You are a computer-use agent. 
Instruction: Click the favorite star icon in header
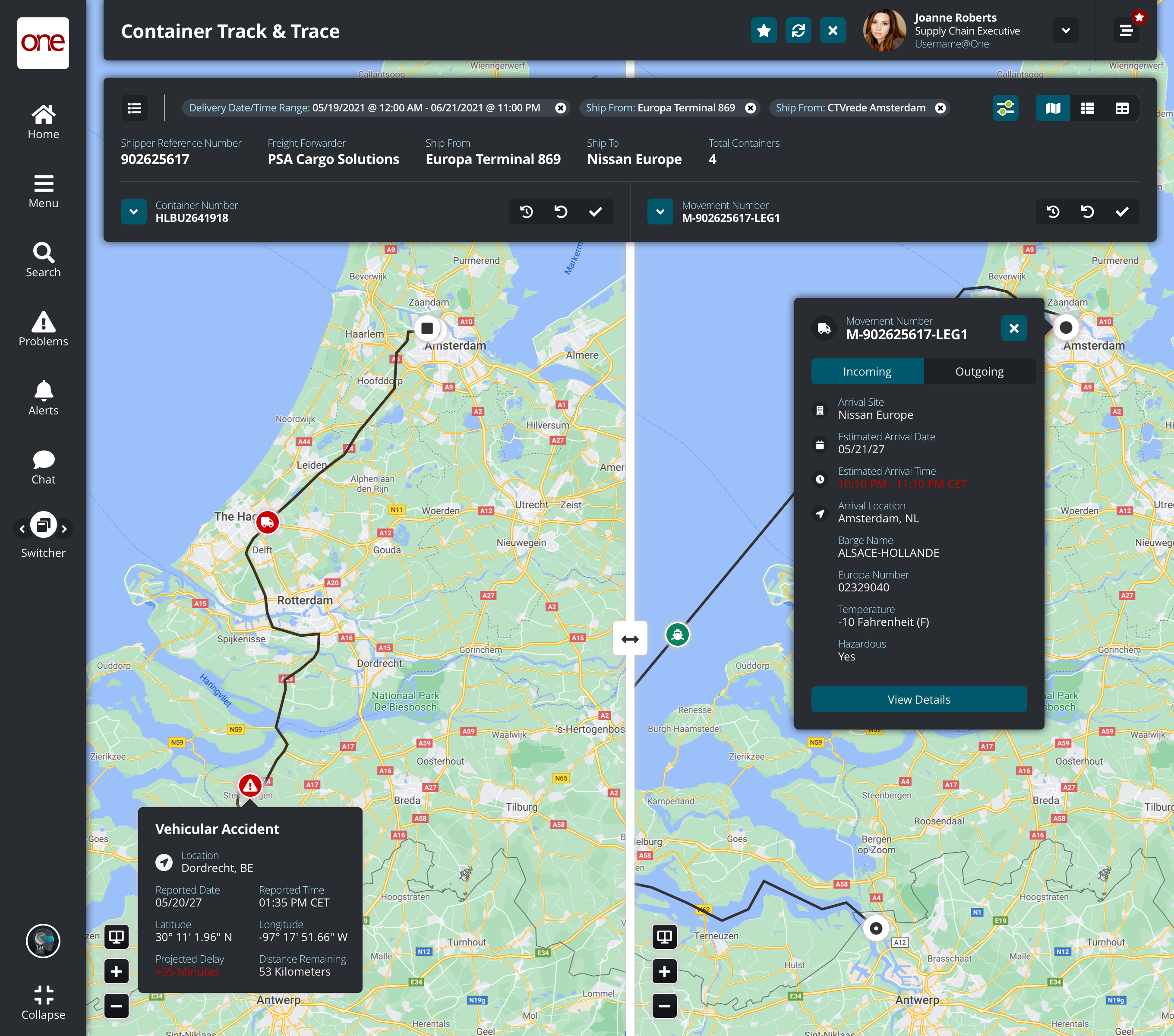pyautogui.click(x=764, y=31)
